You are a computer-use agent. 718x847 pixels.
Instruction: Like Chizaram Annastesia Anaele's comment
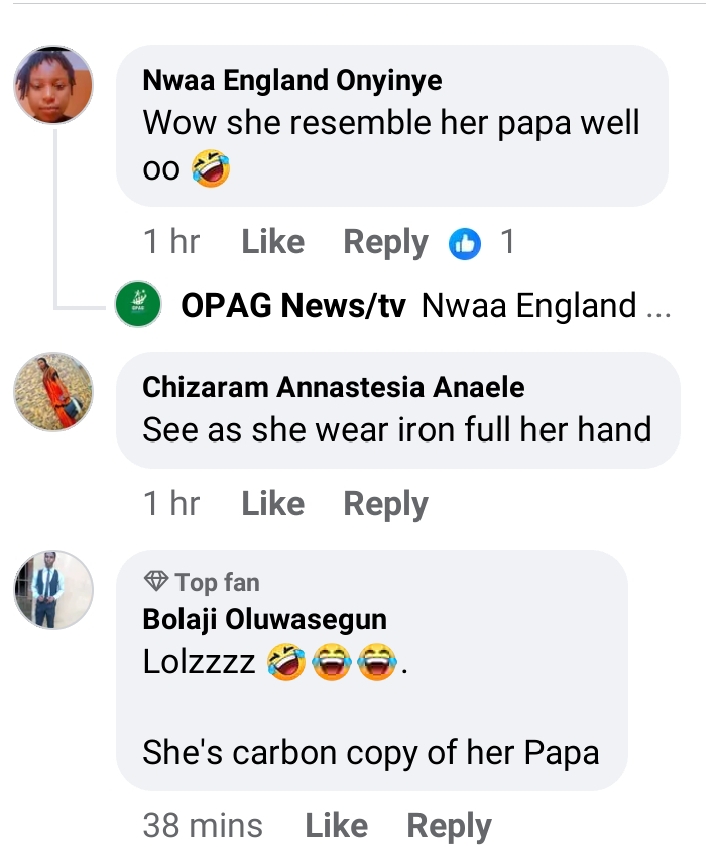(273, 504)
